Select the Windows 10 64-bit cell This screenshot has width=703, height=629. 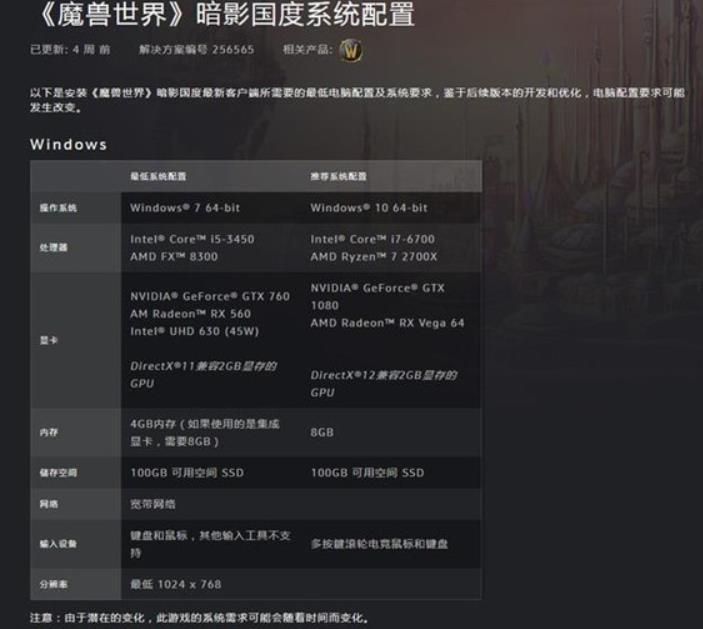[x=369, y=208]
